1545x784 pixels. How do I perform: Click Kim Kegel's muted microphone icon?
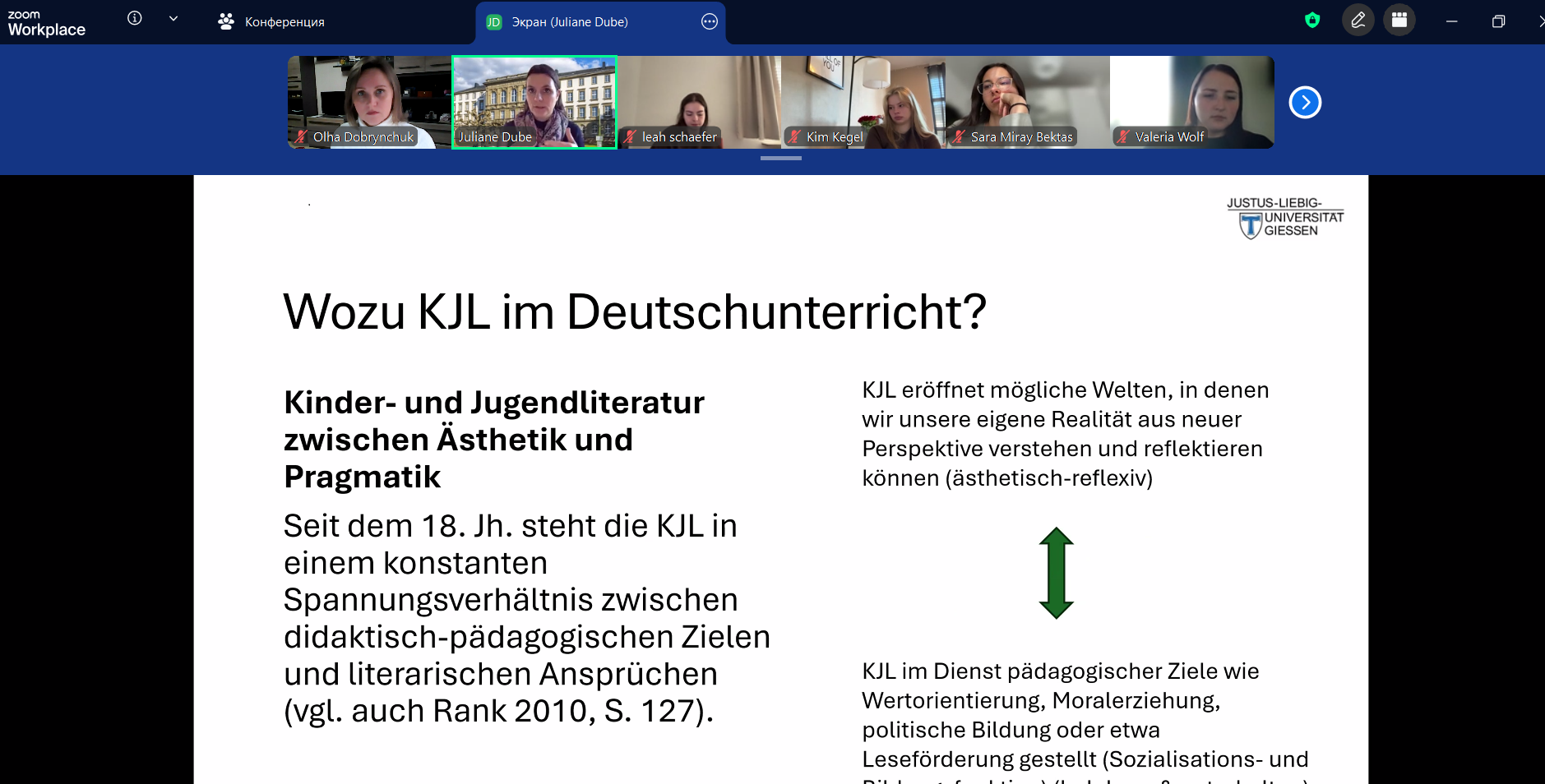[794, 137]
